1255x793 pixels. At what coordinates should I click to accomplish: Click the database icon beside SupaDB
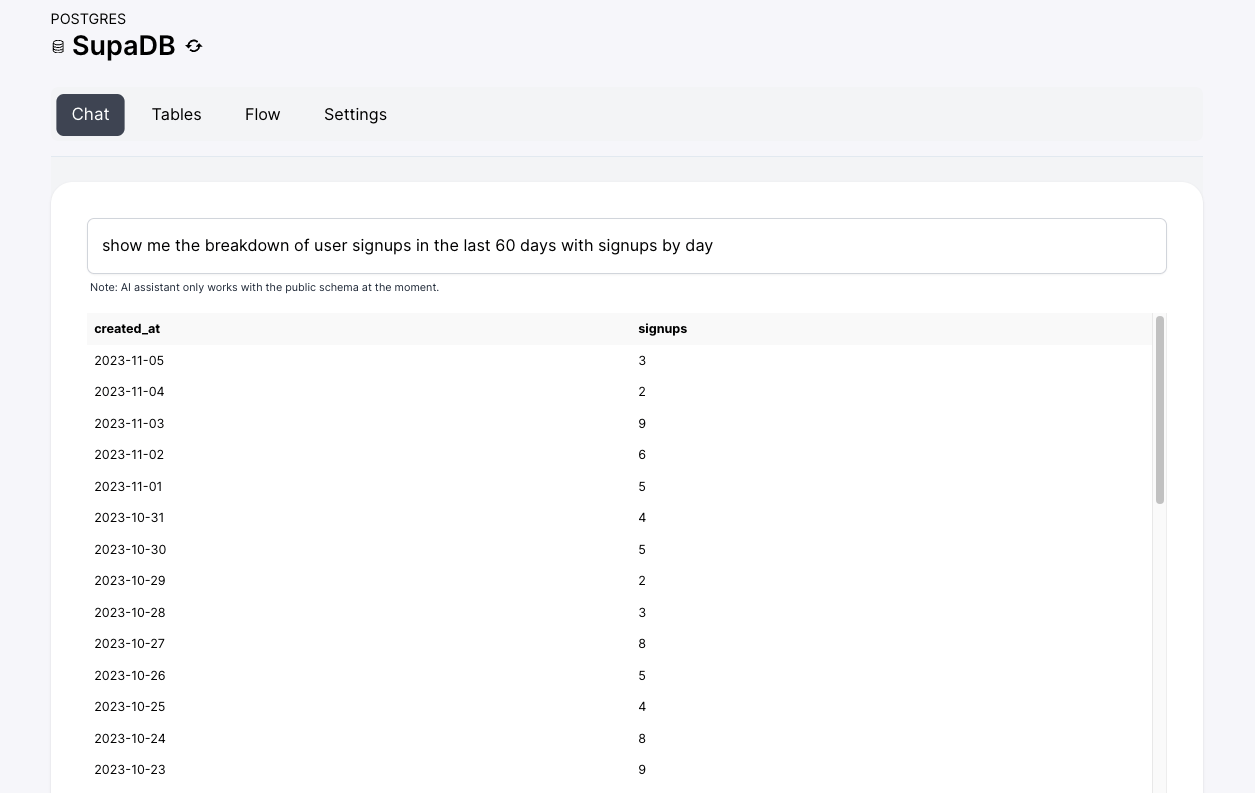pyautogui.click(x=58, y=47)
